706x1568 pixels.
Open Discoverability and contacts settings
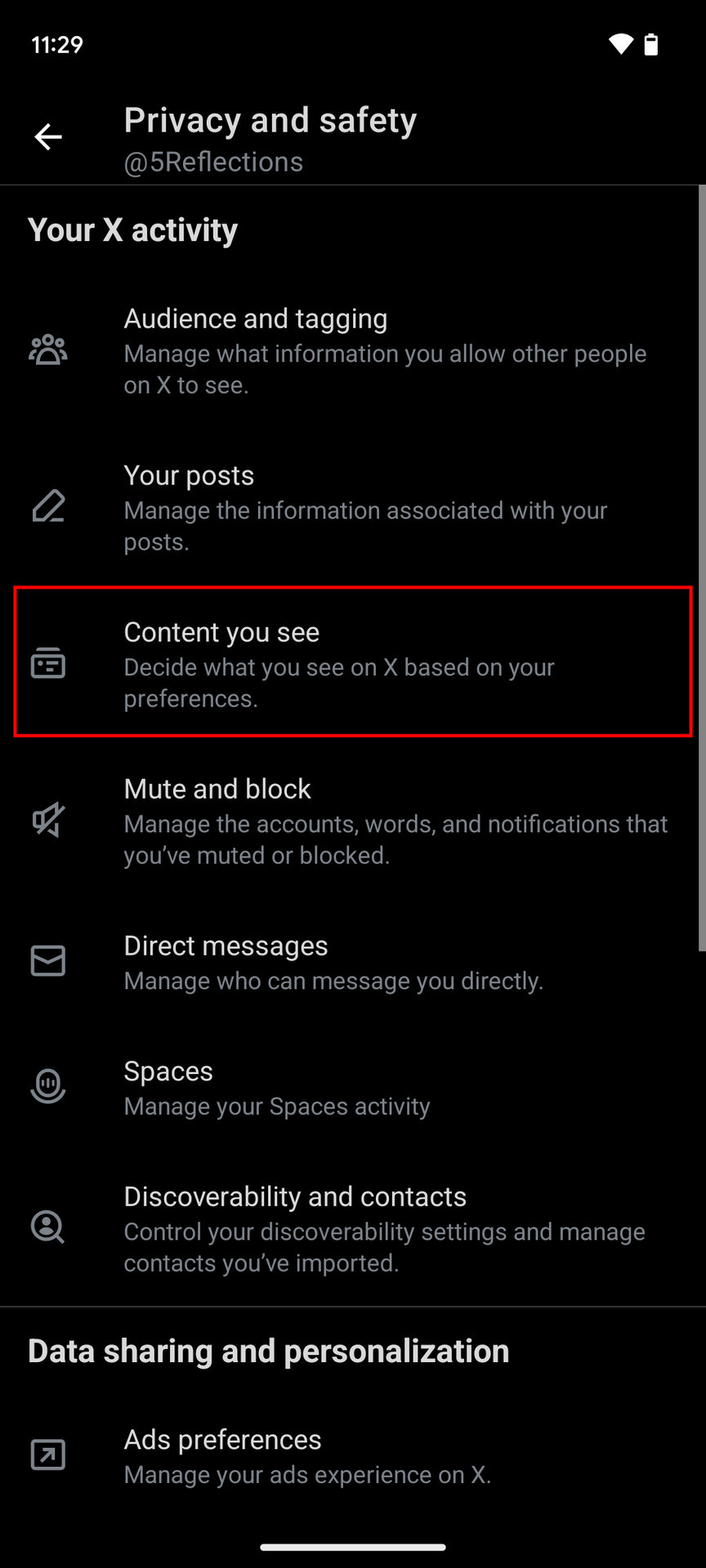384,1228
